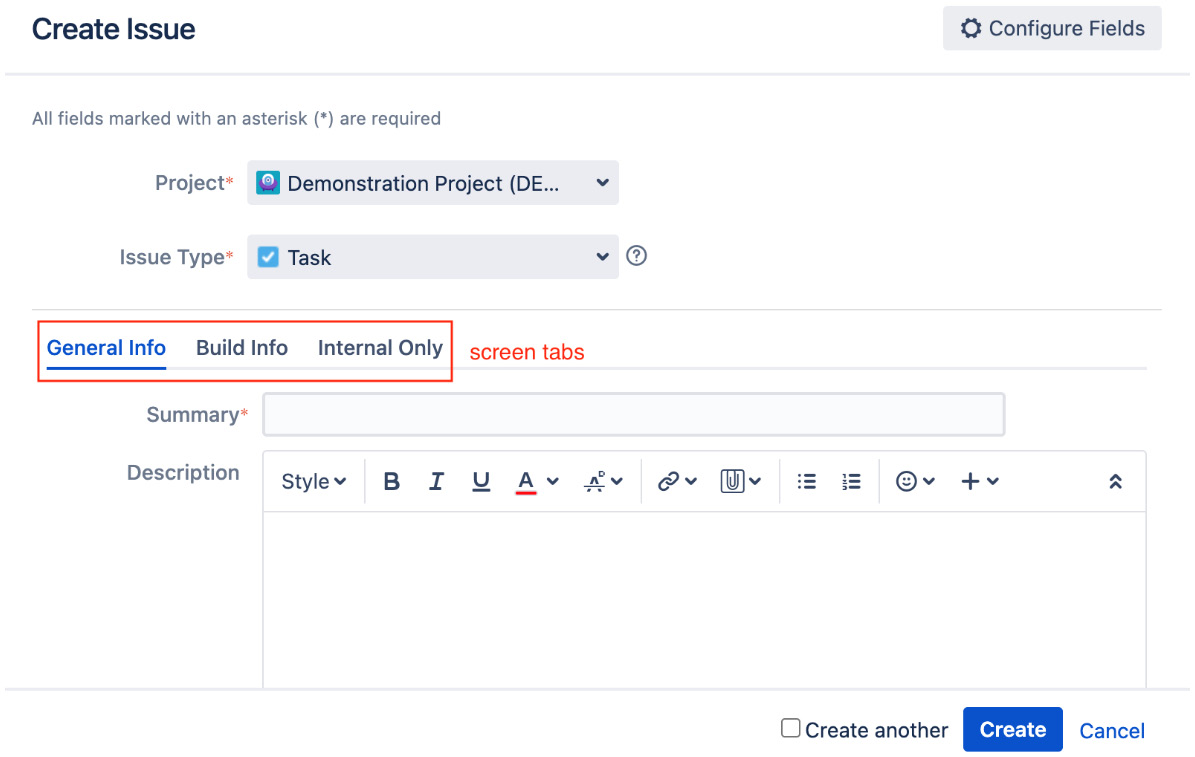Open the Project selector dropdown
Image resolution: width=1195 pixels, height=757 pixels.
(x=432, y=182)
